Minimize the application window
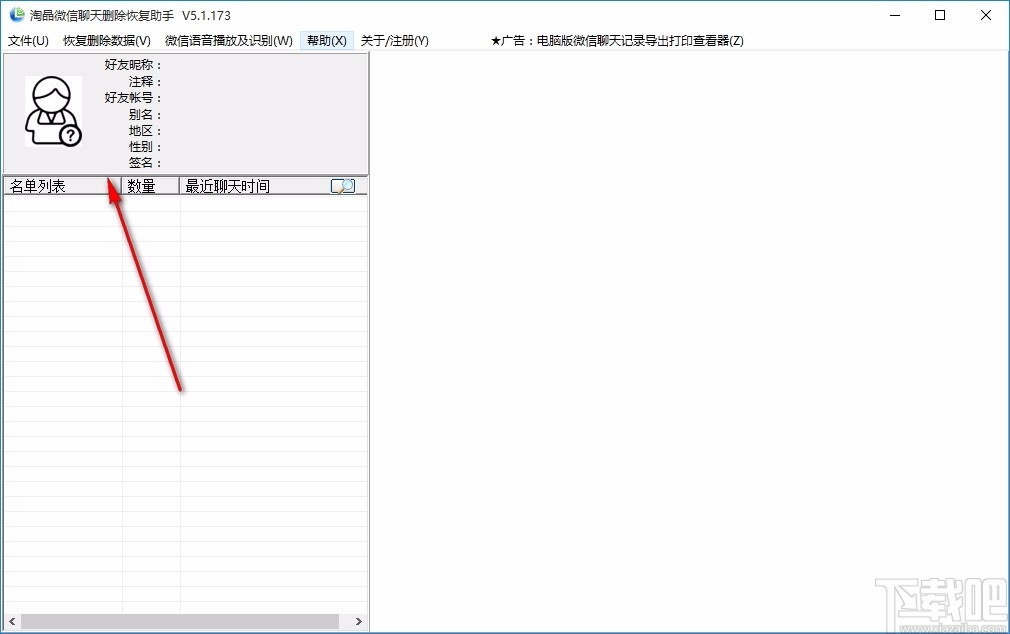This screenshot has width=1010, height=634. (895, 15)
